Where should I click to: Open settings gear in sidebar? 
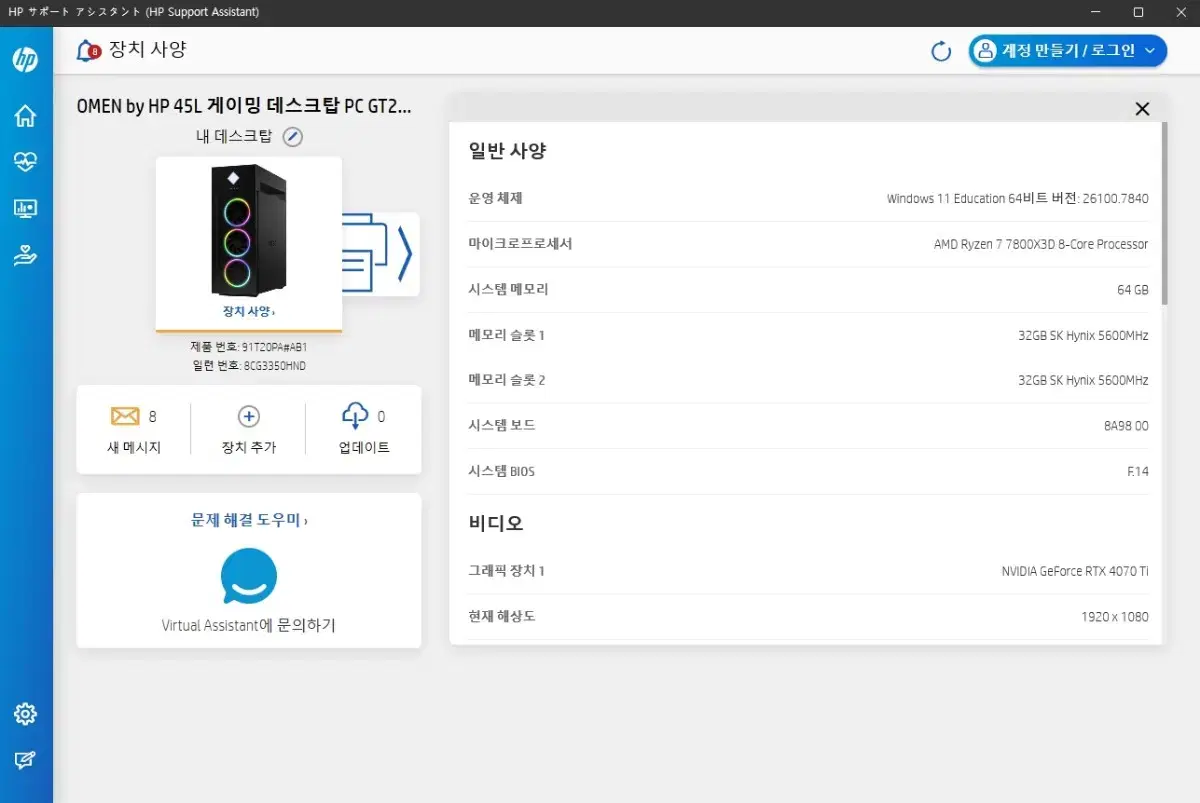[25, 714]
